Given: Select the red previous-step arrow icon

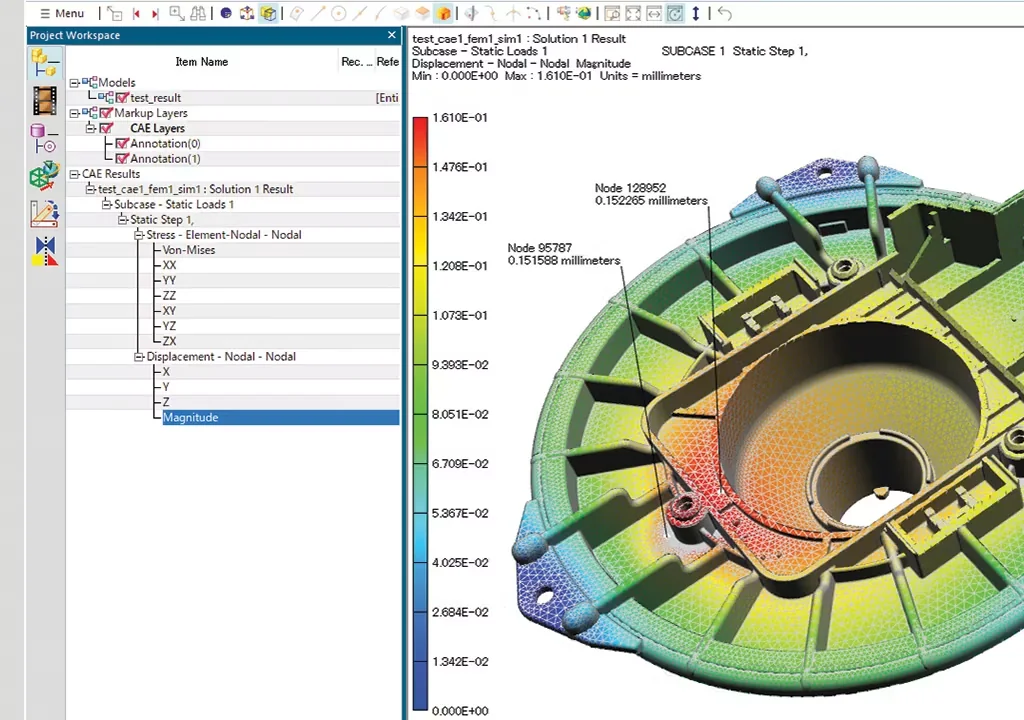Looking at the screenshot, I should (x=136, y=13).
